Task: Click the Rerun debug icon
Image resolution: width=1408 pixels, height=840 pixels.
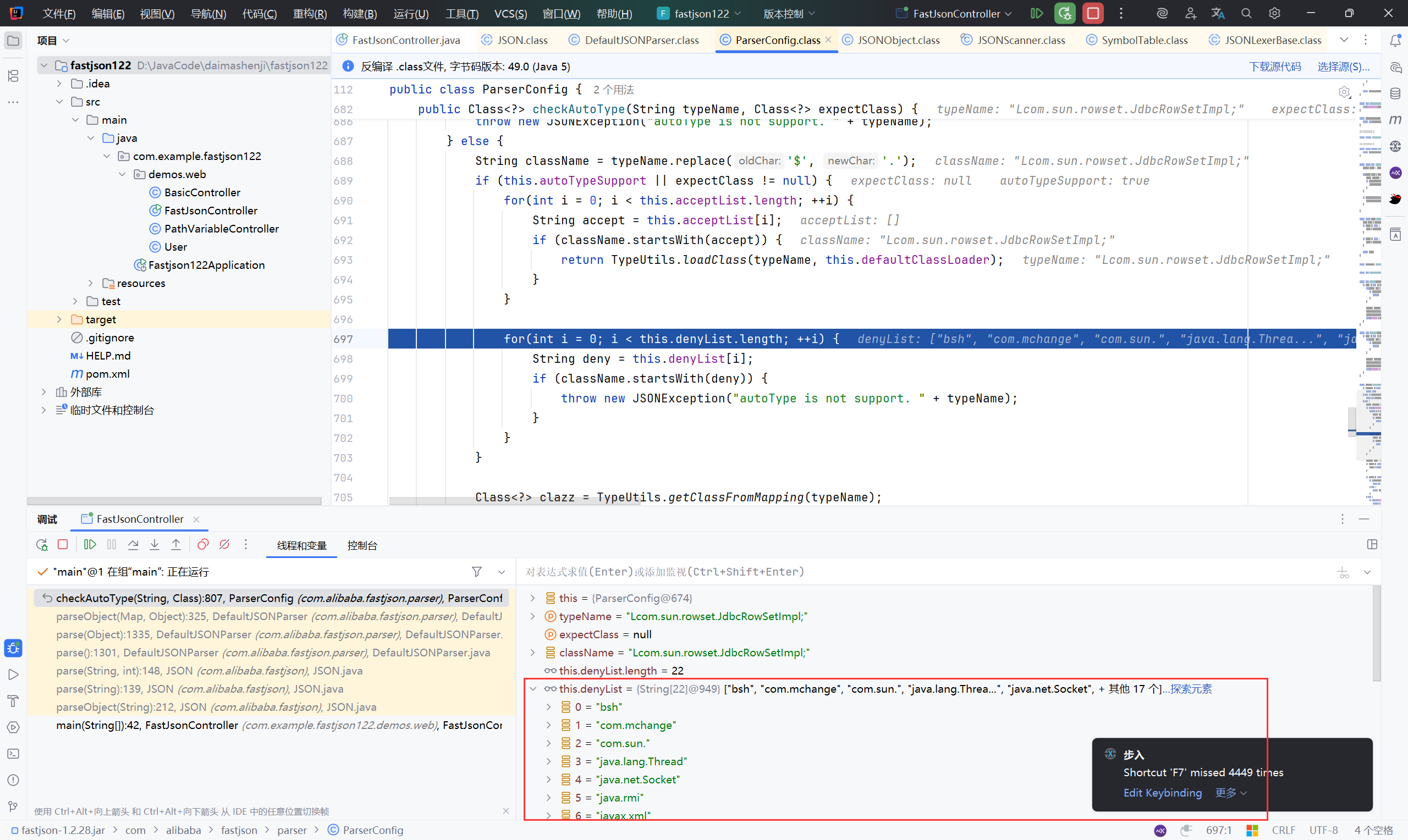Action: pos(41,545)
